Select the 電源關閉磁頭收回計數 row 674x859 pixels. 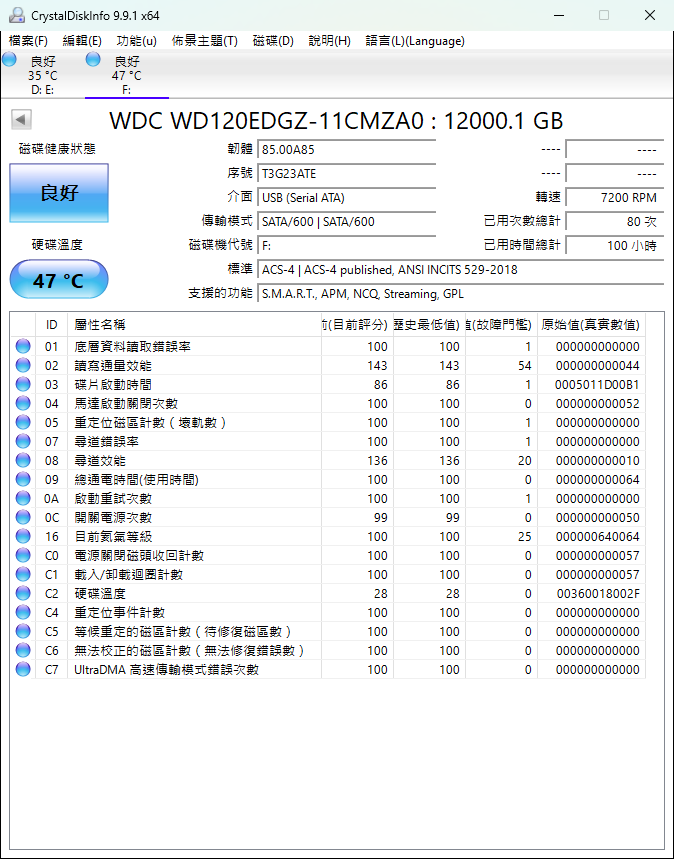coord(328,556)
